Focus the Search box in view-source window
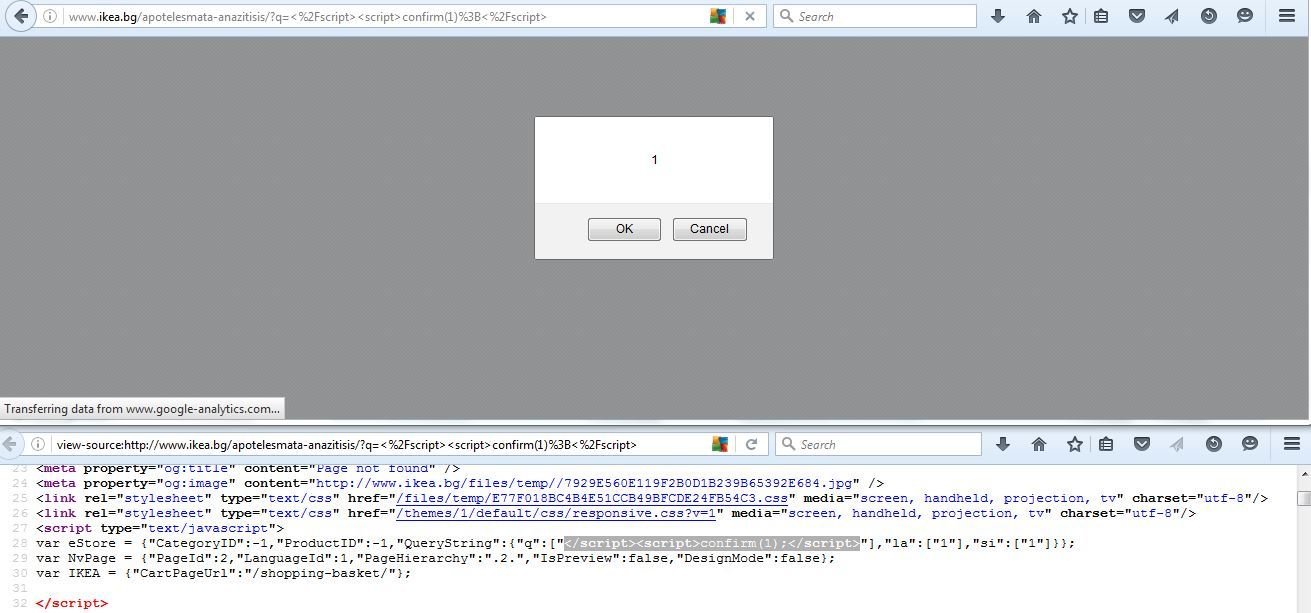 (879, 444)
